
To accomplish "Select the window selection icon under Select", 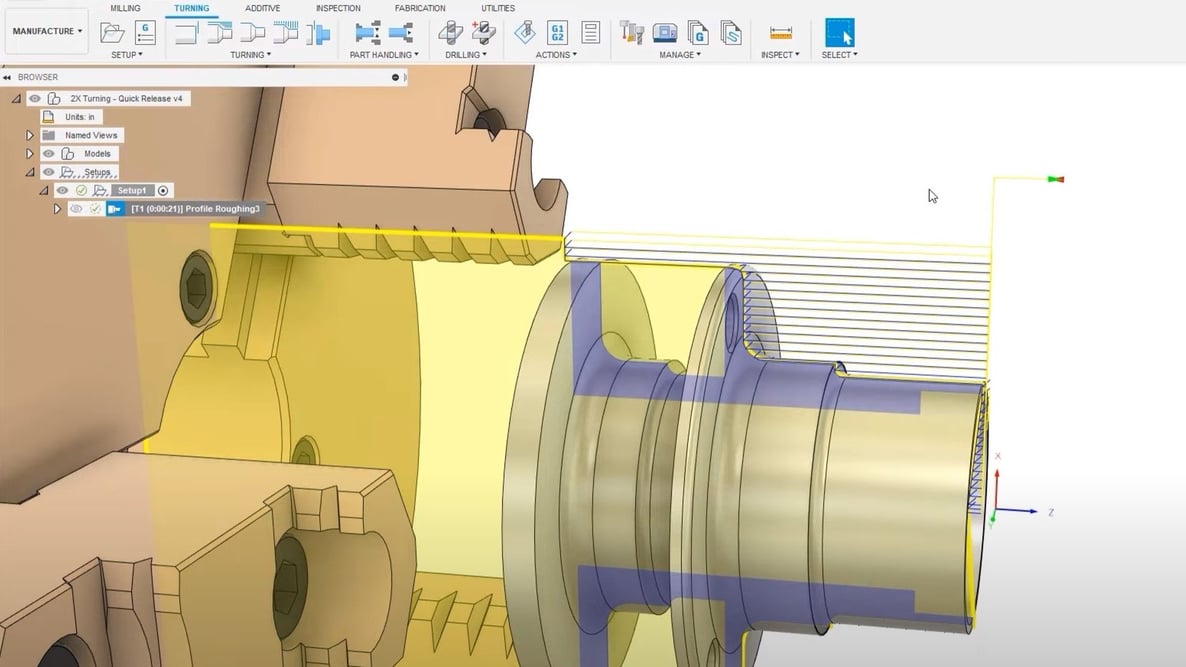I will tap(839, 33).
